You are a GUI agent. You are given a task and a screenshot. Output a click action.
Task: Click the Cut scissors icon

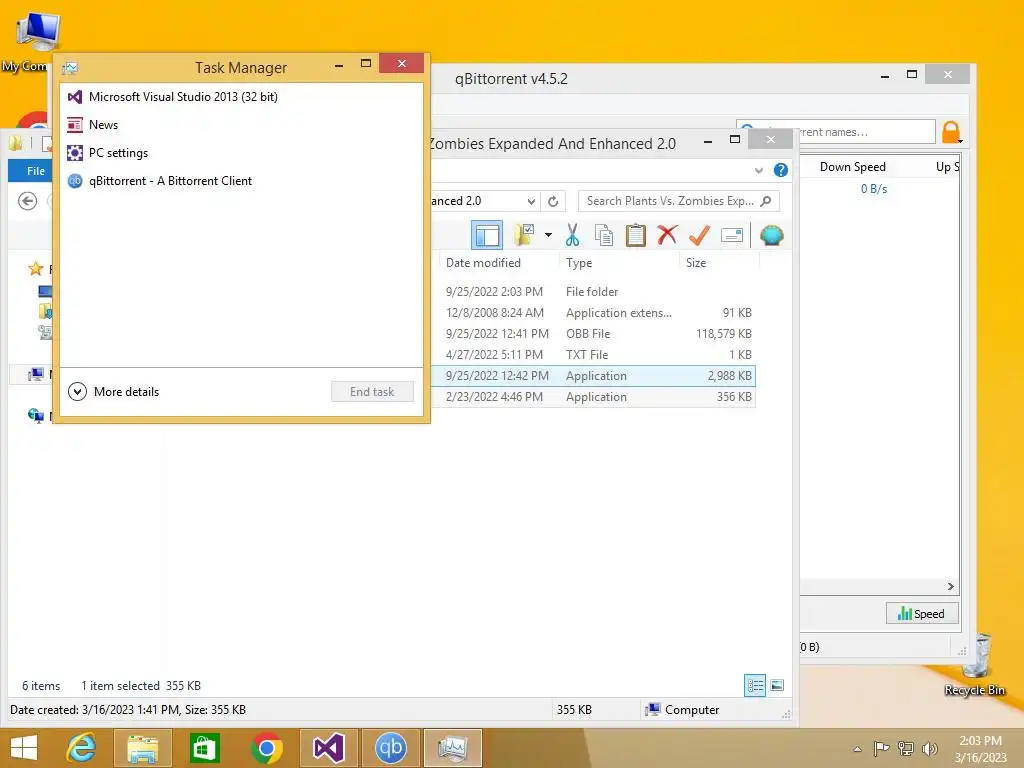[x=573, y=235]
